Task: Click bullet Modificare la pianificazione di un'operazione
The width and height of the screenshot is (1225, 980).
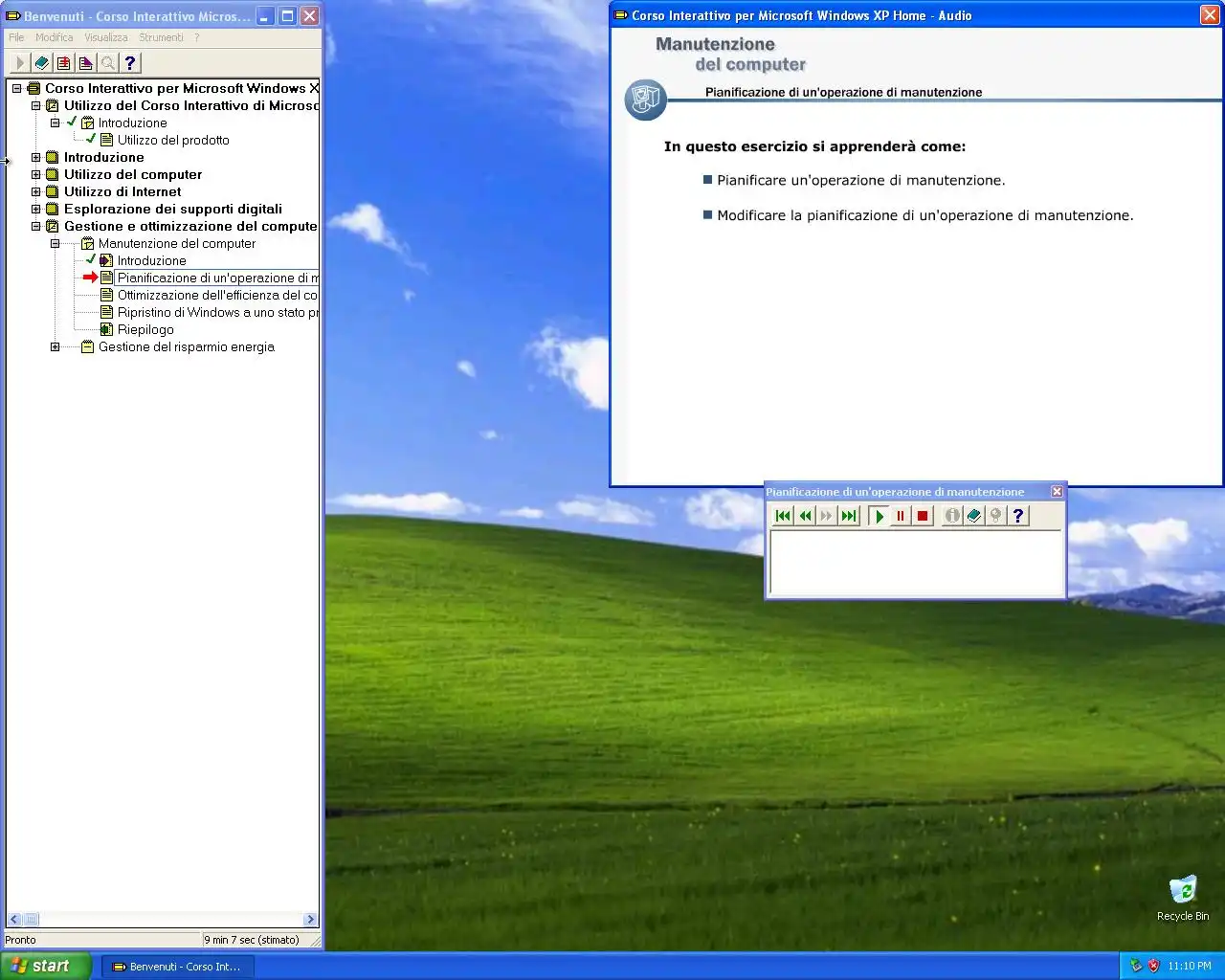Action: coord(925,215)
